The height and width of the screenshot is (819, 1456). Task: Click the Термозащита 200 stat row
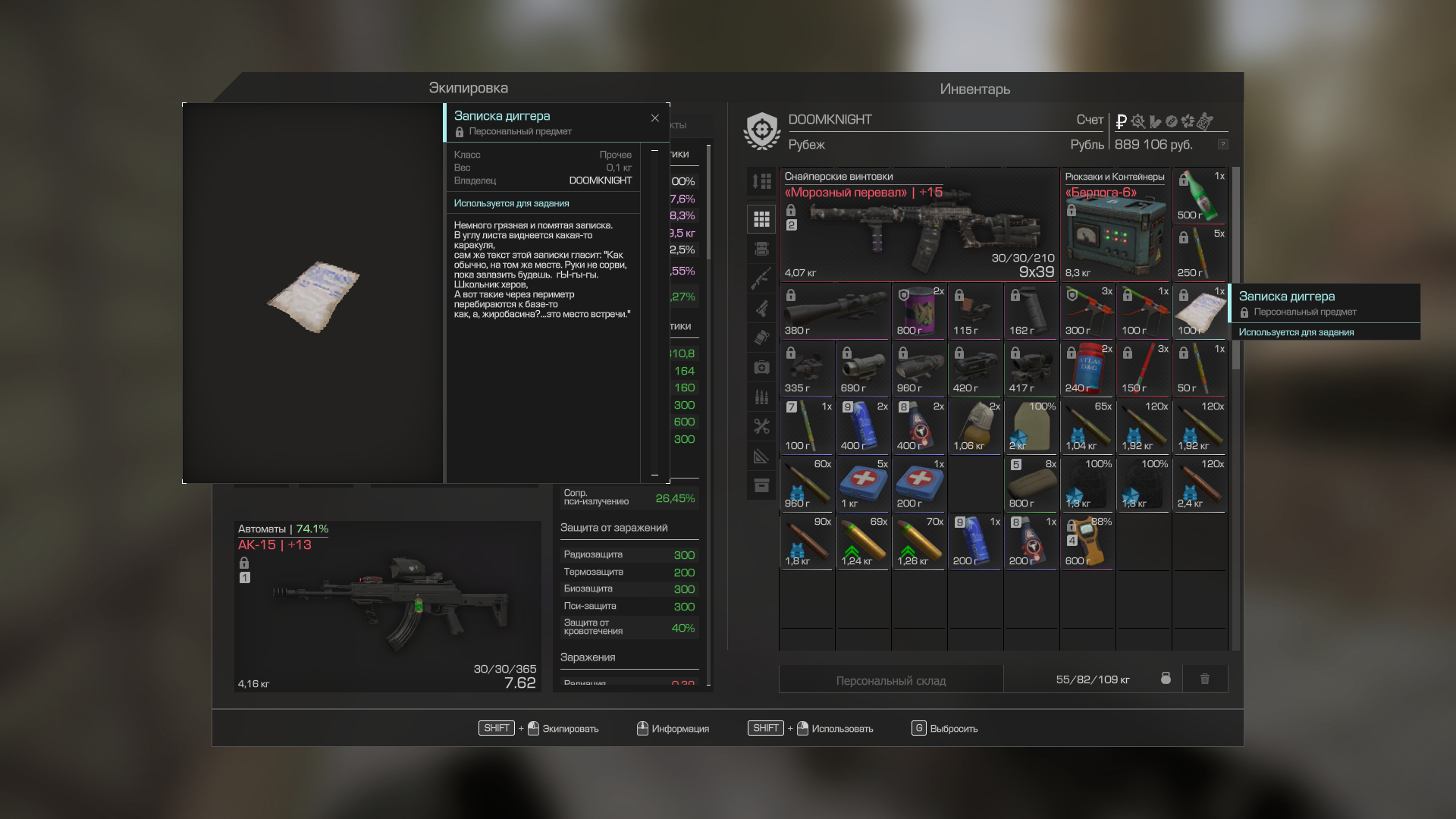629,572
